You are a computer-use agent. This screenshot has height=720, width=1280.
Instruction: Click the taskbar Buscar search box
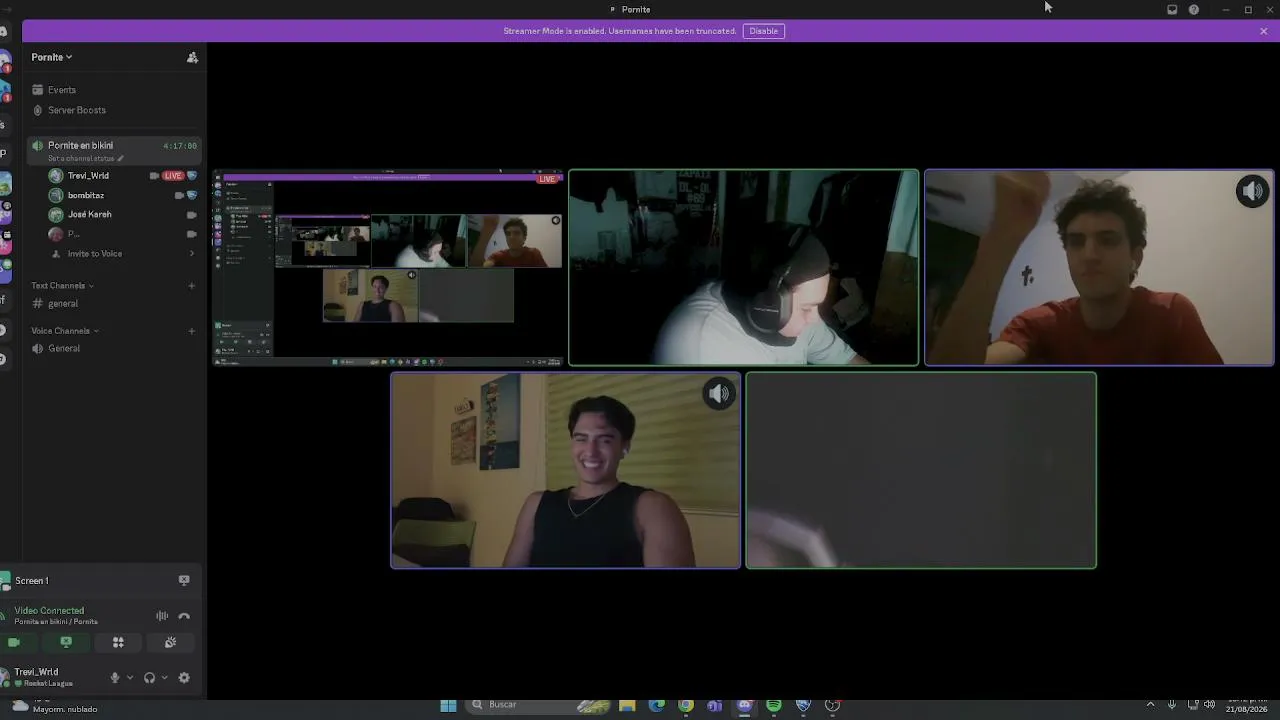[x=540, y=705]
